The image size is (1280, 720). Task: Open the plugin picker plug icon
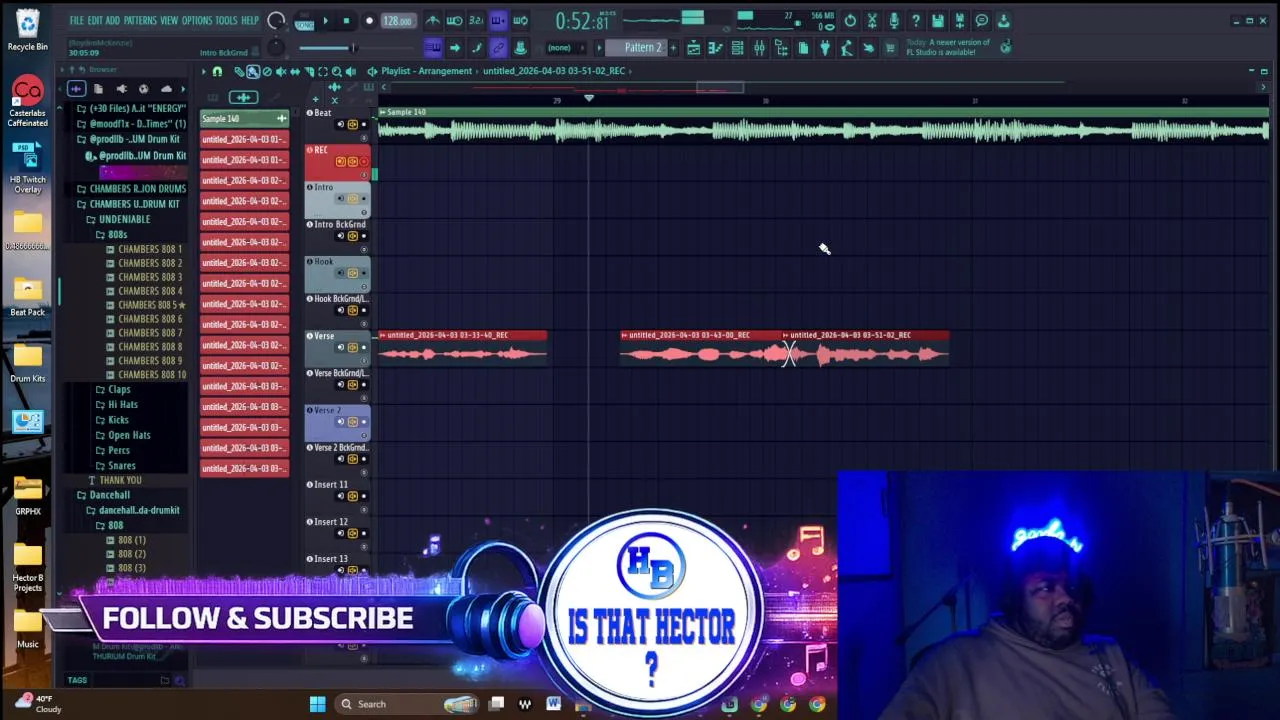(x=824, y=47)
